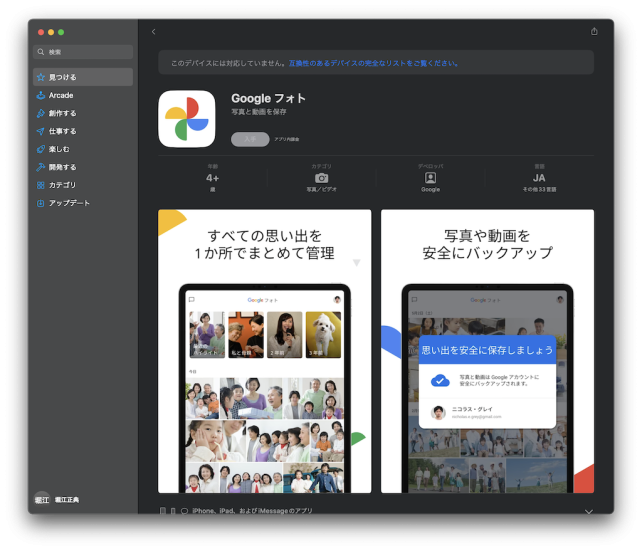The width and height of the screenshot is (642, 551).
Task: Click the アップデート label in the sidebar
Action: click(x=69, y=203)
